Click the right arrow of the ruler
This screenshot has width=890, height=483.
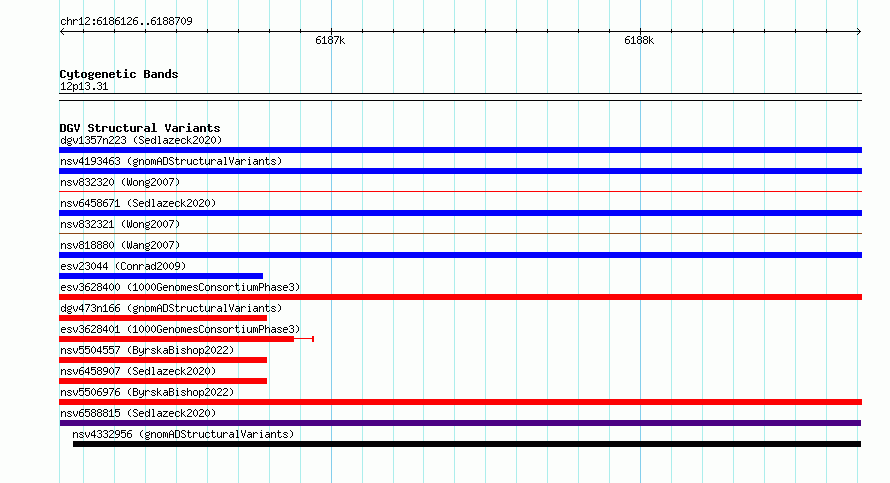(x=858, y=32)
